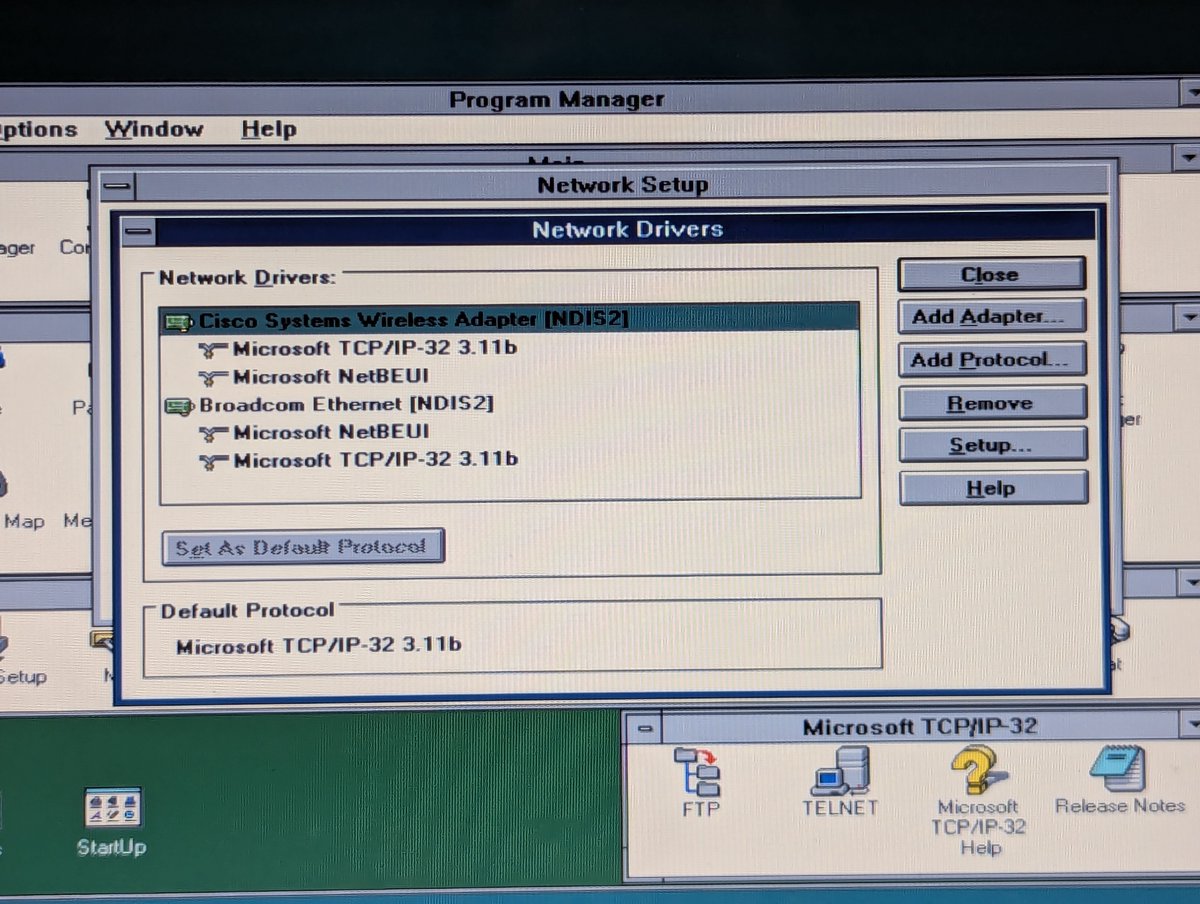Image resolution: width=1200 pixels, height=904 pixels.
Task: Open the Window menu in Program Manager
Action: click(x=154, y=129)
